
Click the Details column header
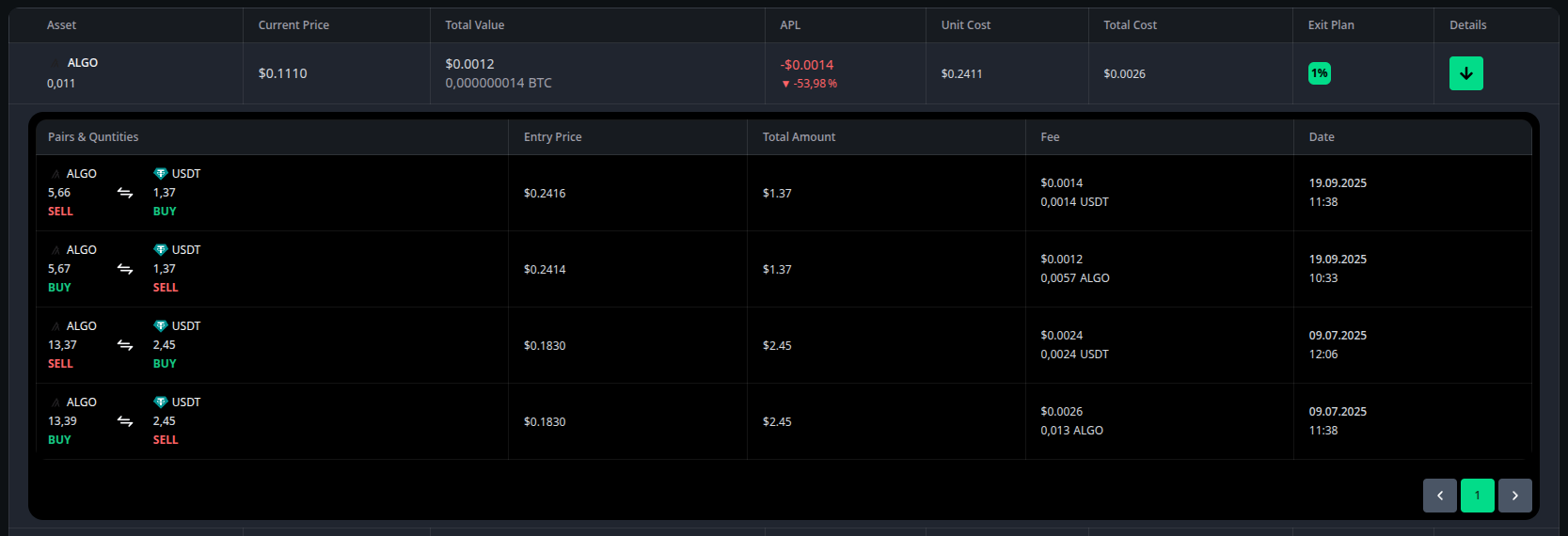click(1468, 25)
